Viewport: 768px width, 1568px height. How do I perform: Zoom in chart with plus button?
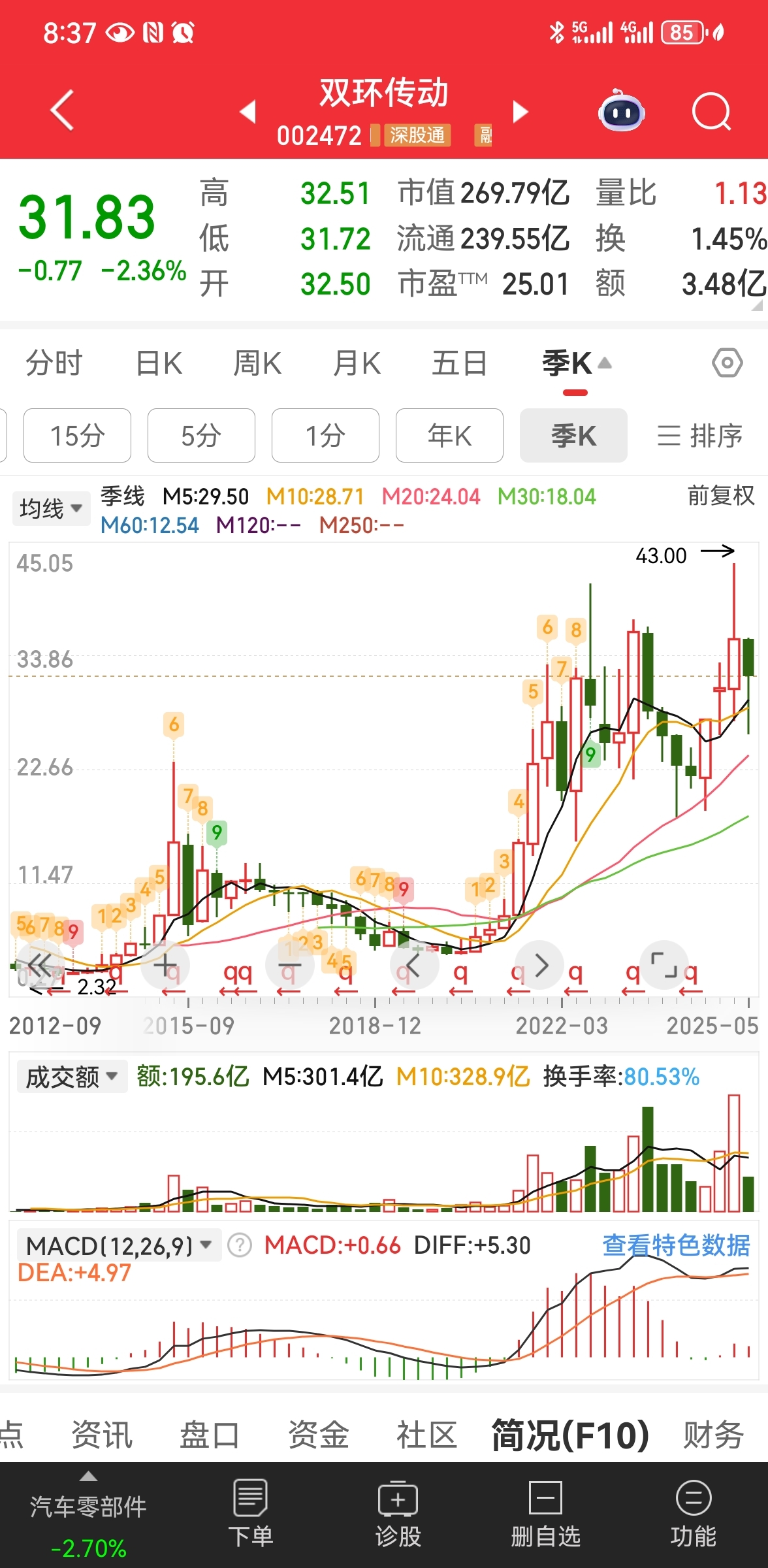(165, 965)
